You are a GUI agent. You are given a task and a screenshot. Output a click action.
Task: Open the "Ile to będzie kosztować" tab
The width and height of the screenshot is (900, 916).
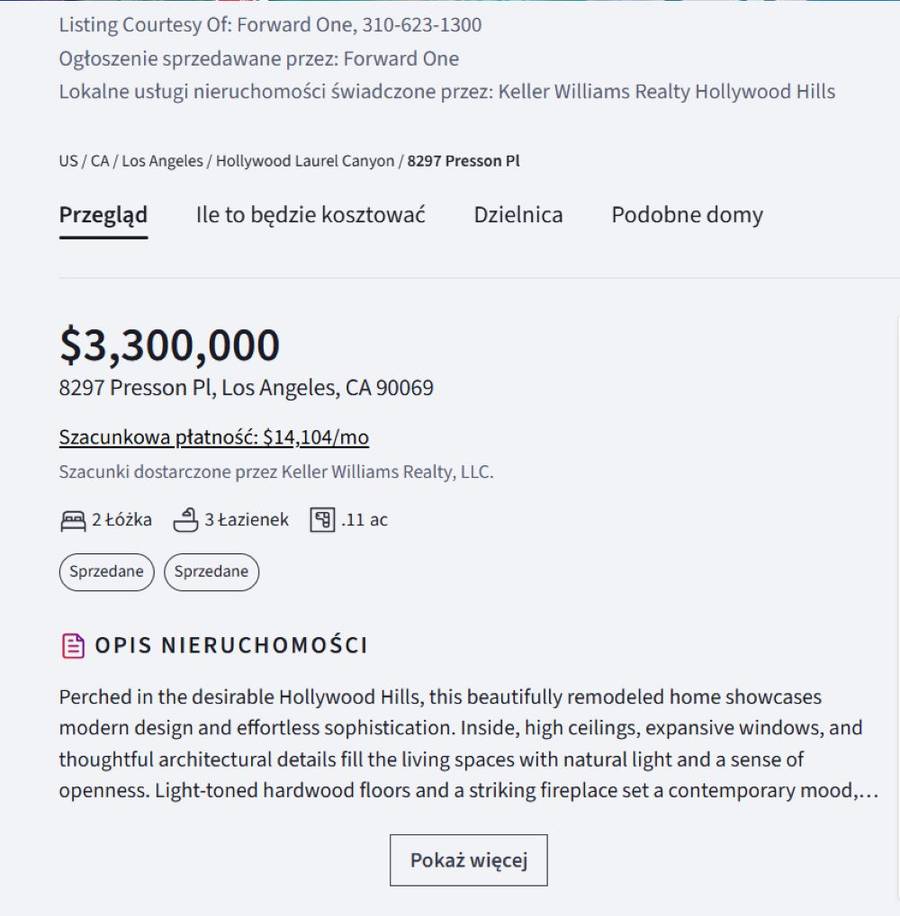[x=310, y=214]
